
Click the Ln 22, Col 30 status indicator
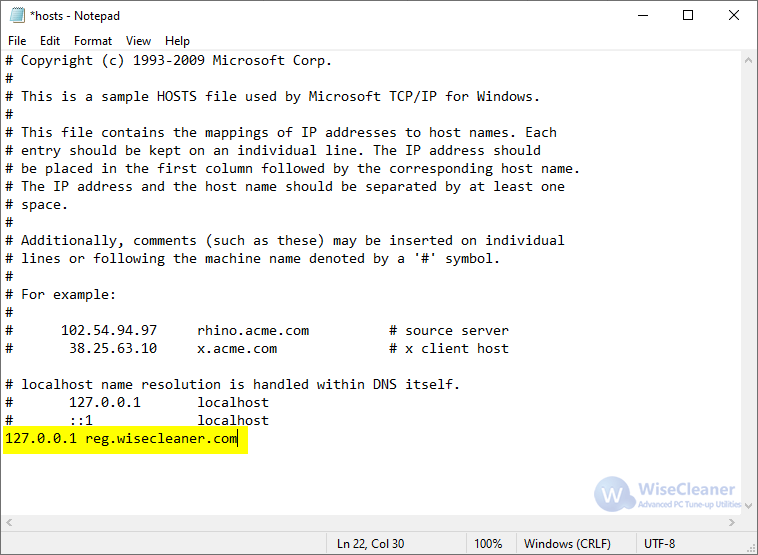tap(370, 544)
